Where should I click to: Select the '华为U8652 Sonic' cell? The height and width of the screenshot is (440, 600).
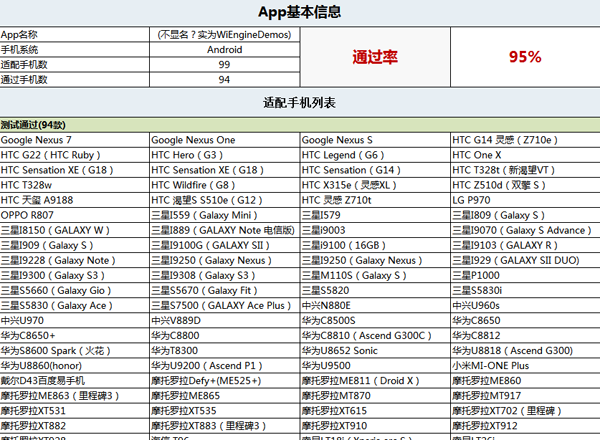[x=375, y=350]
